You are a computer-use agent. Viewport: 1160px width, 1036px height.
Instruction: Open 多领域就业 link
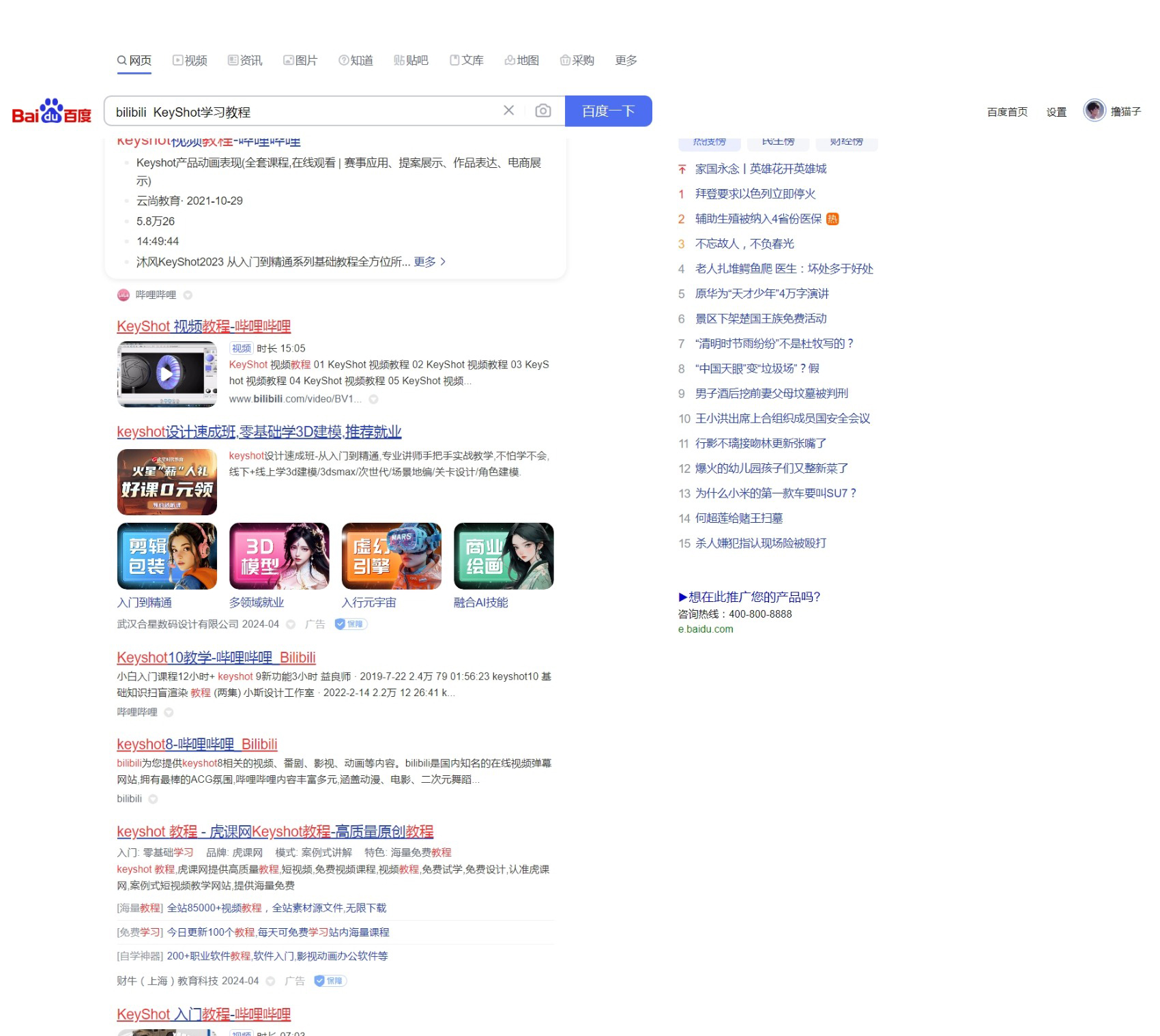[257, 603]
